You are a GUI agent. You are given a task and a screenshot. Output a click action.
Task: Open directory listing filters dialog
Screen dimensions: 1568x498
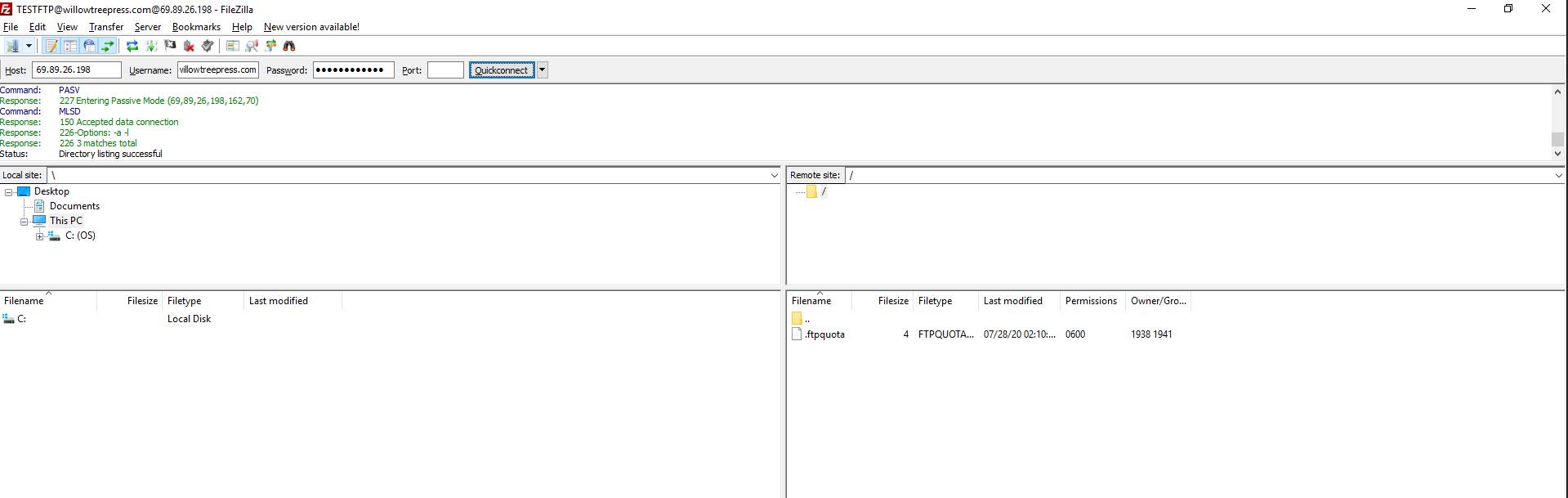(x=233, y=46)
